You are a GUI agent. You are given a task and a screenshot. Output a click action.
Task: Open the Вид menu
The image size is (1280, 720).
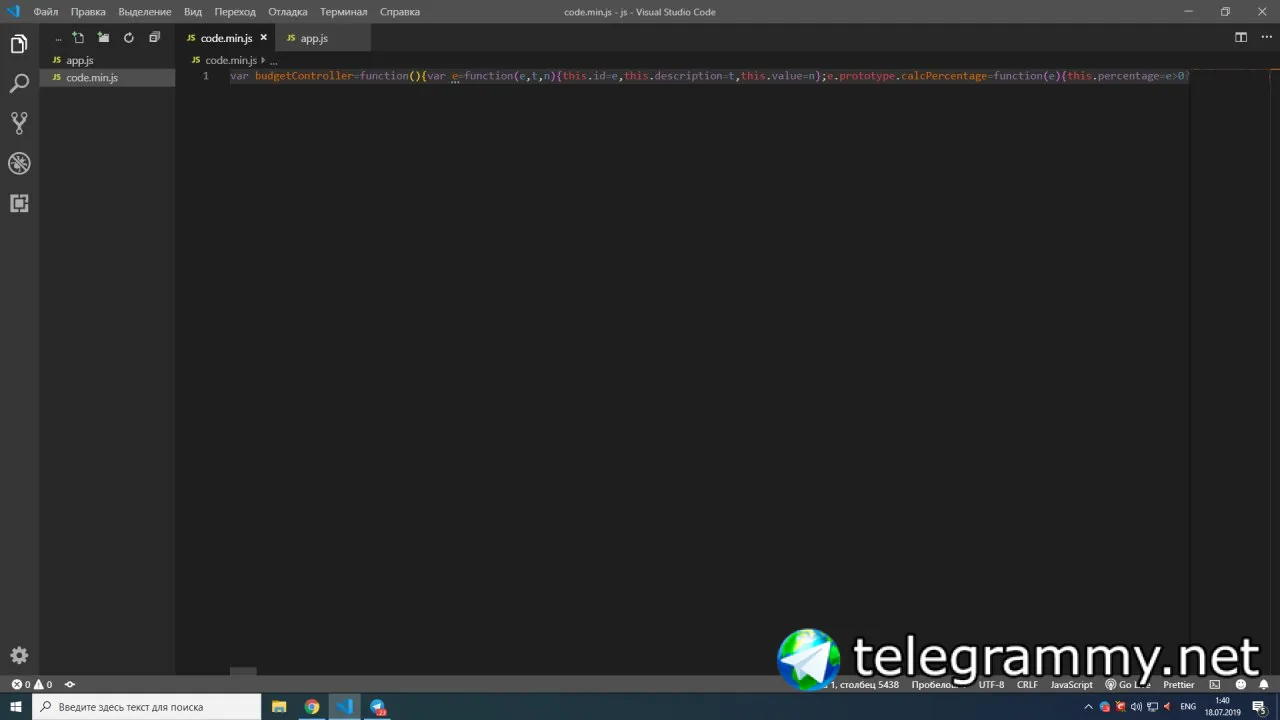[x=193, y=12]
